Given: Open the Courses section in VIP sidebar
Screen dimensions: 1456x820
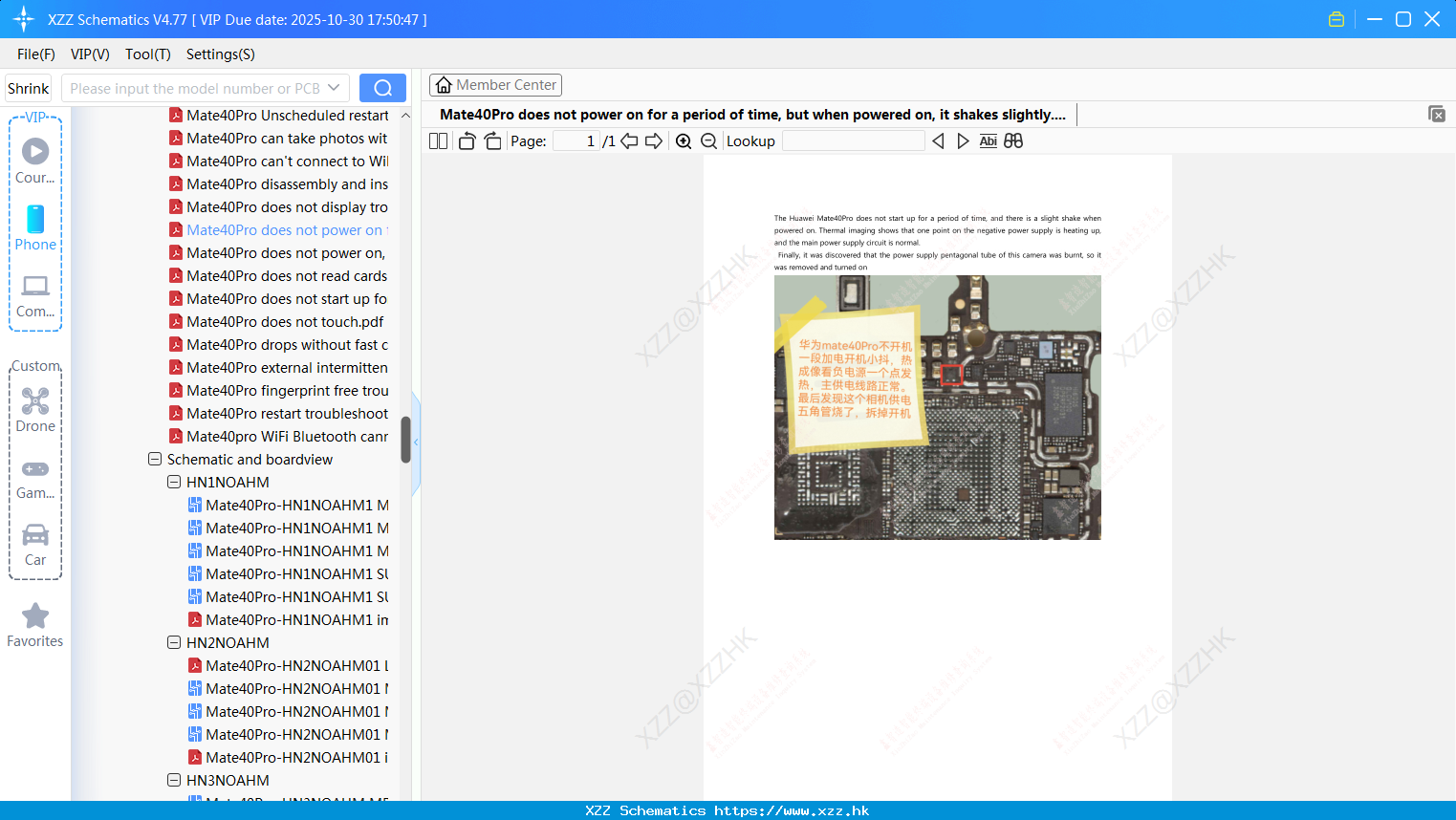Looking at the screenshot, I should [35, 161].
